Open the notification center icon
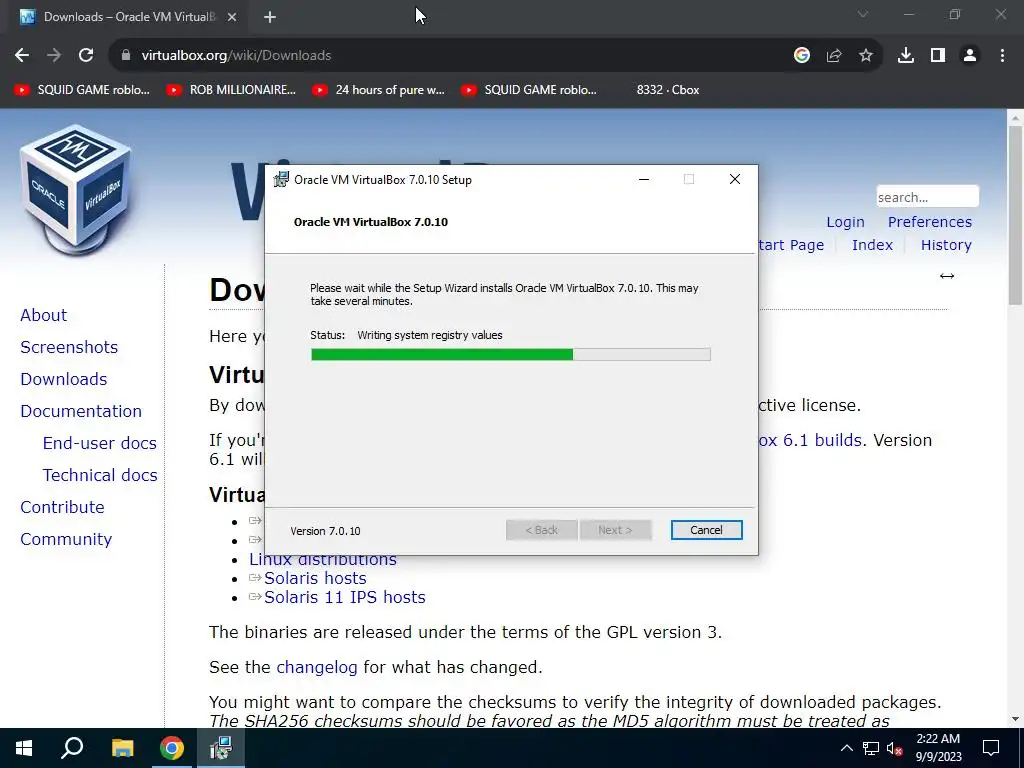Image resolution: width=1024 pixels, height=768 pixels. tap(991, 748)
